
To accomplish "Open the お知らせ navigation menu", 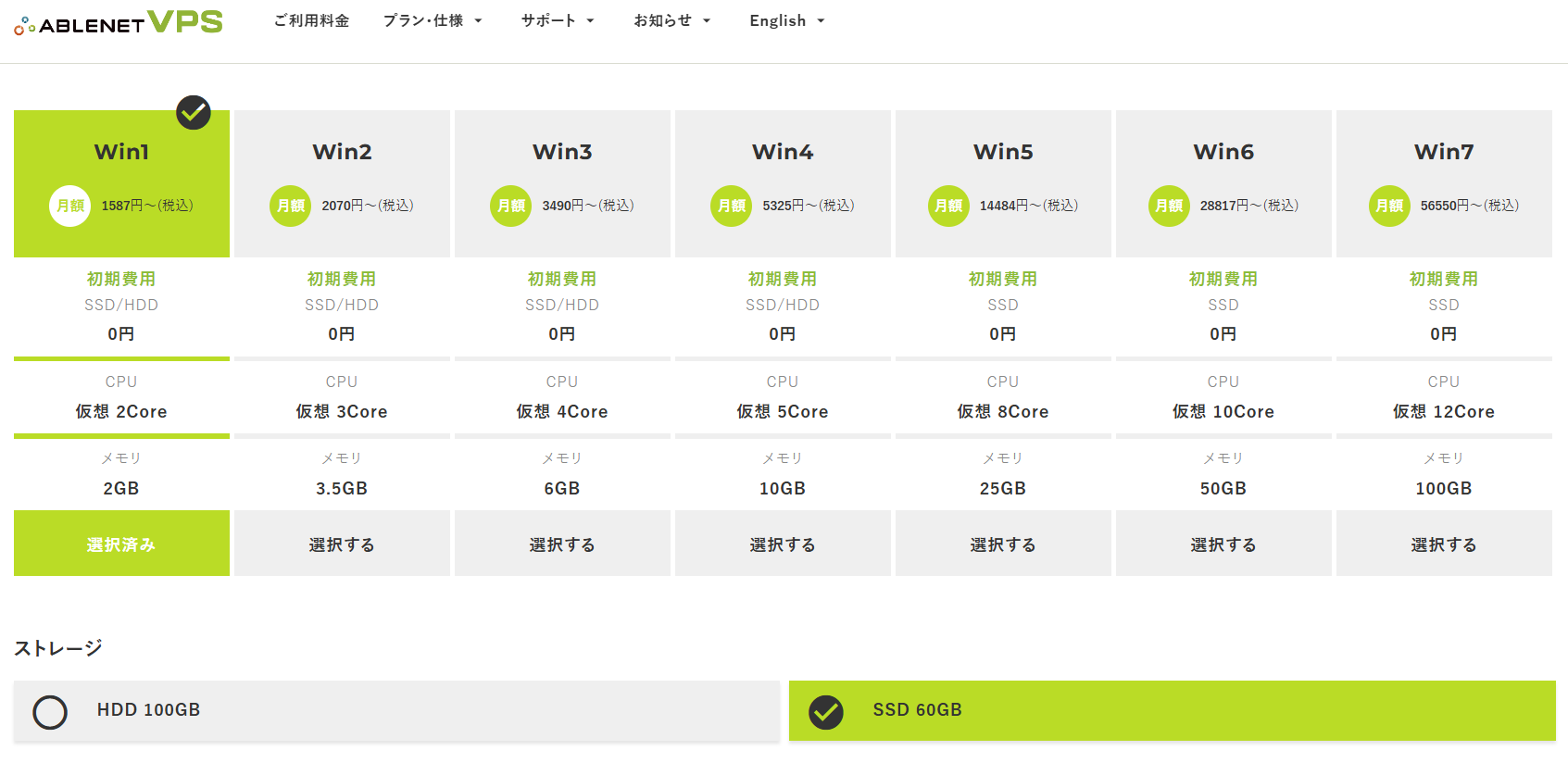I will pyautogui.click(x=671, y=20).
